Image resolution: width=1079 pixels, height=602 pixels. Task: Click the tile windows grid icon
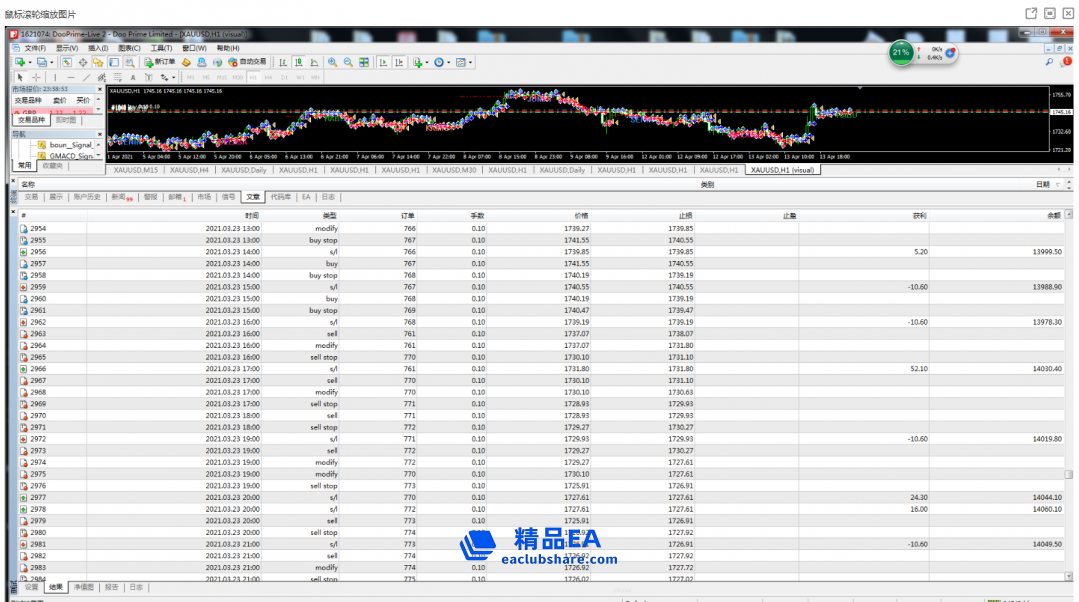[x=364, y=62]
